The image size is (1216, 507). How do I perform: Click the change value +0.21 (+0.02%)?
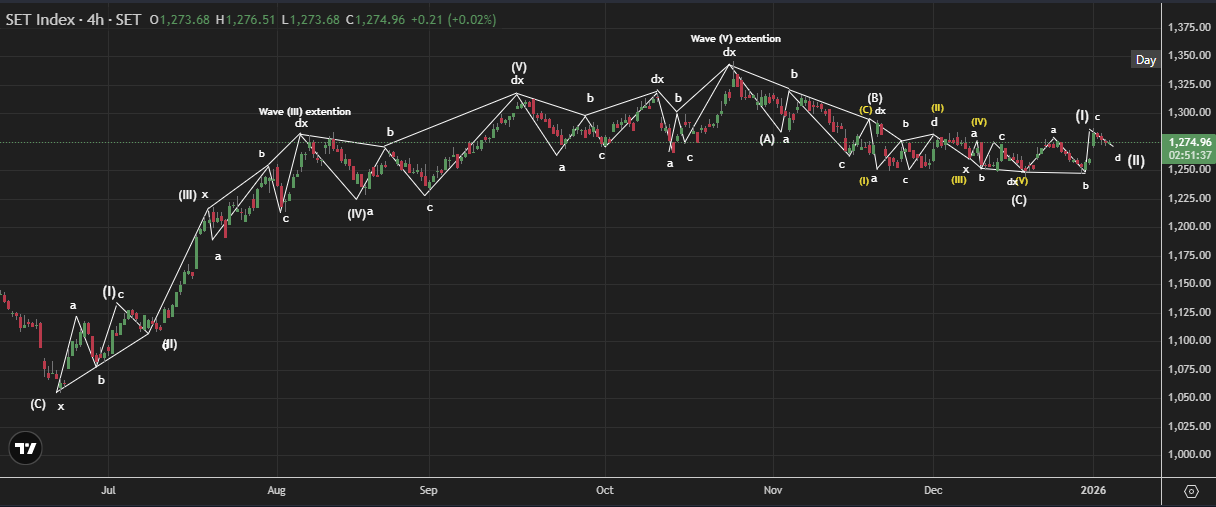[x=454, y=20]
